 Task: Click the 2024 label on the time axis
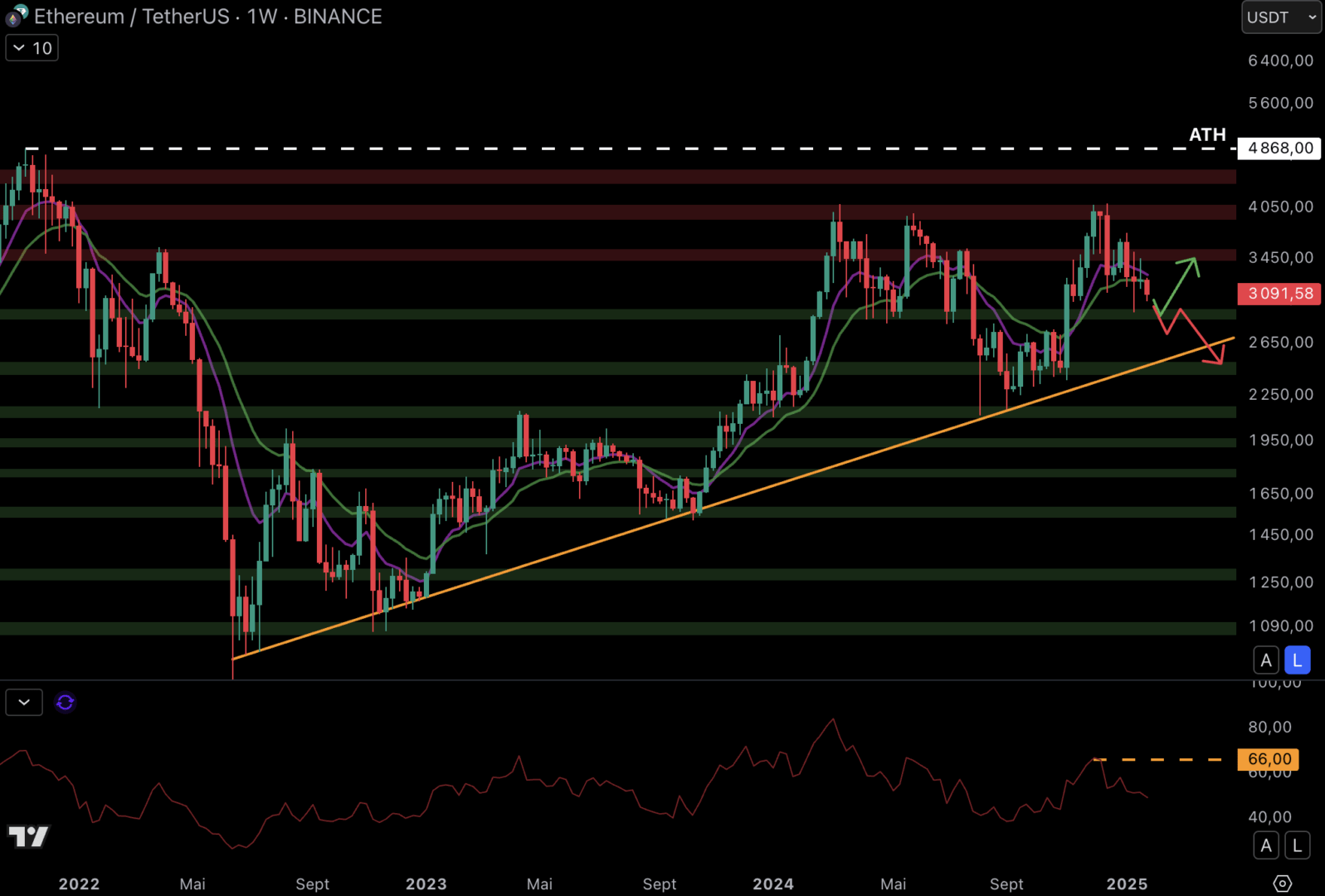(x=772, y=884)
